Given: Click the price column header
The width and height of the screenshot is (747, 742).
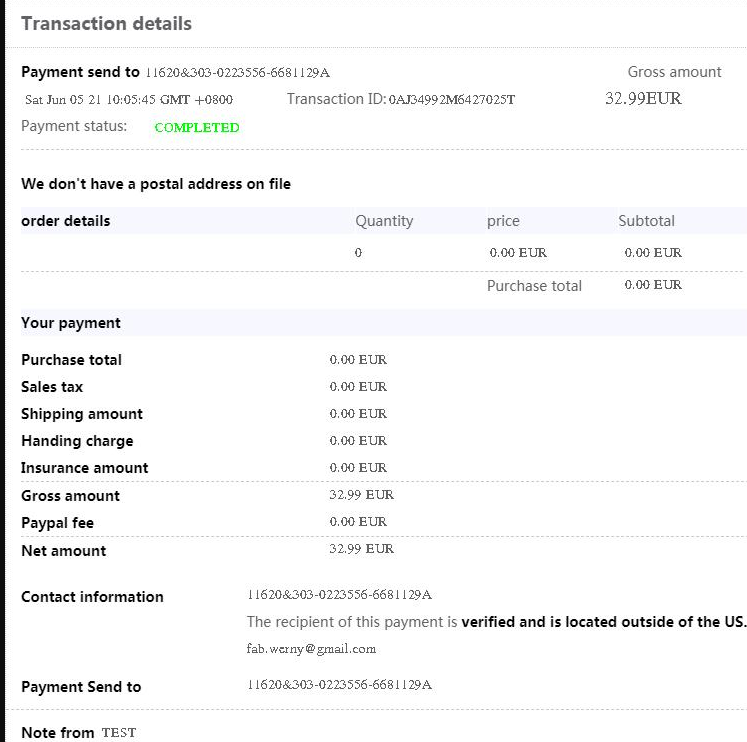Looking at the screenshot, I should click(503, 221).
